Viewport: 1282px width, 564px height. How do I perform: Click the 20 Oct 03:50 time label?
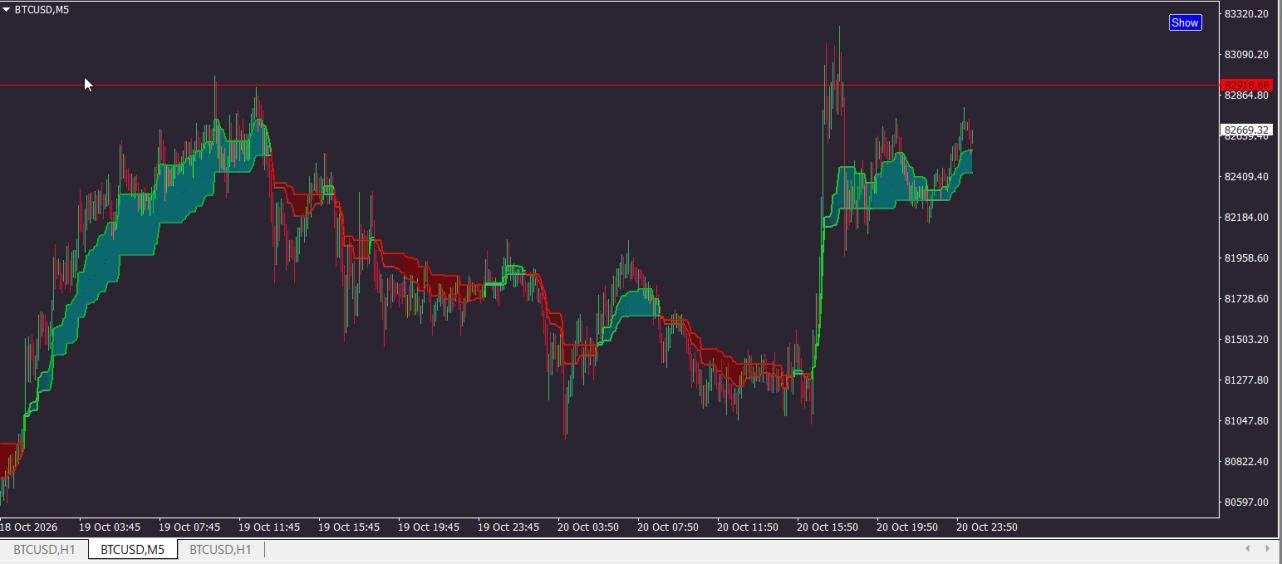[x=589, y=527]
